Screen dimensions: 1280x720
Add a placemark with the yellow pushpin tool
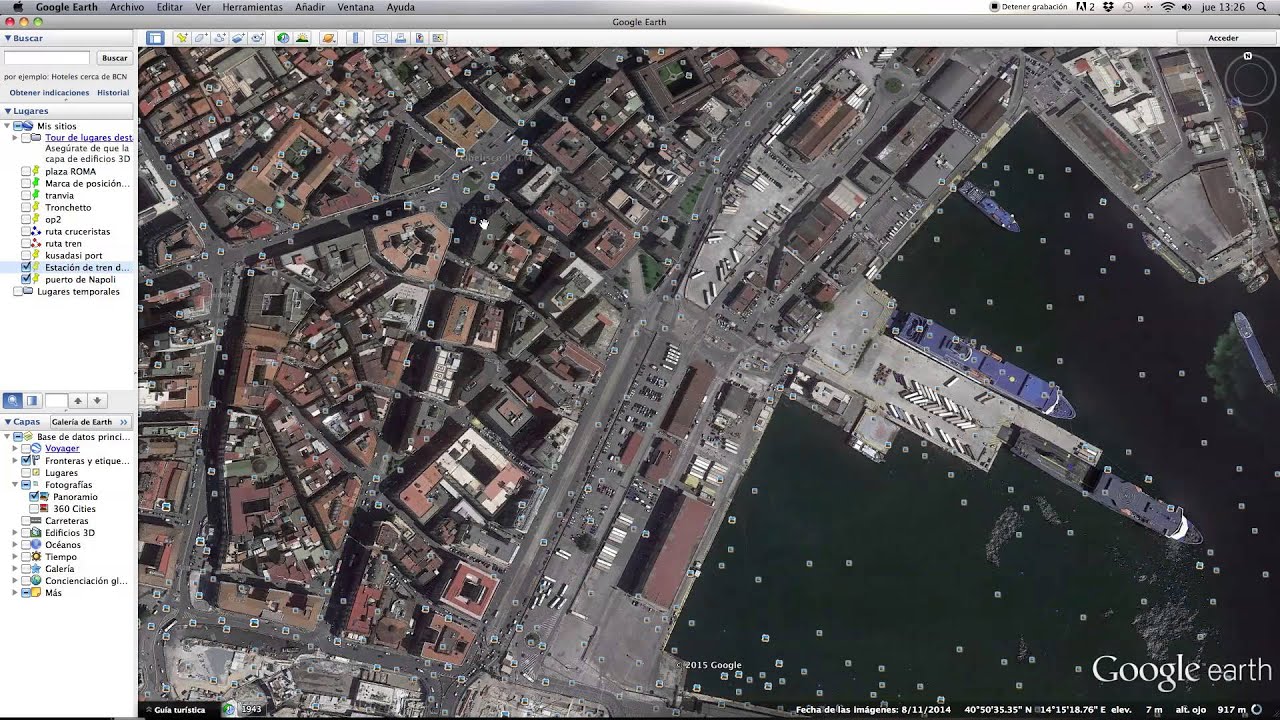(182, 38)
